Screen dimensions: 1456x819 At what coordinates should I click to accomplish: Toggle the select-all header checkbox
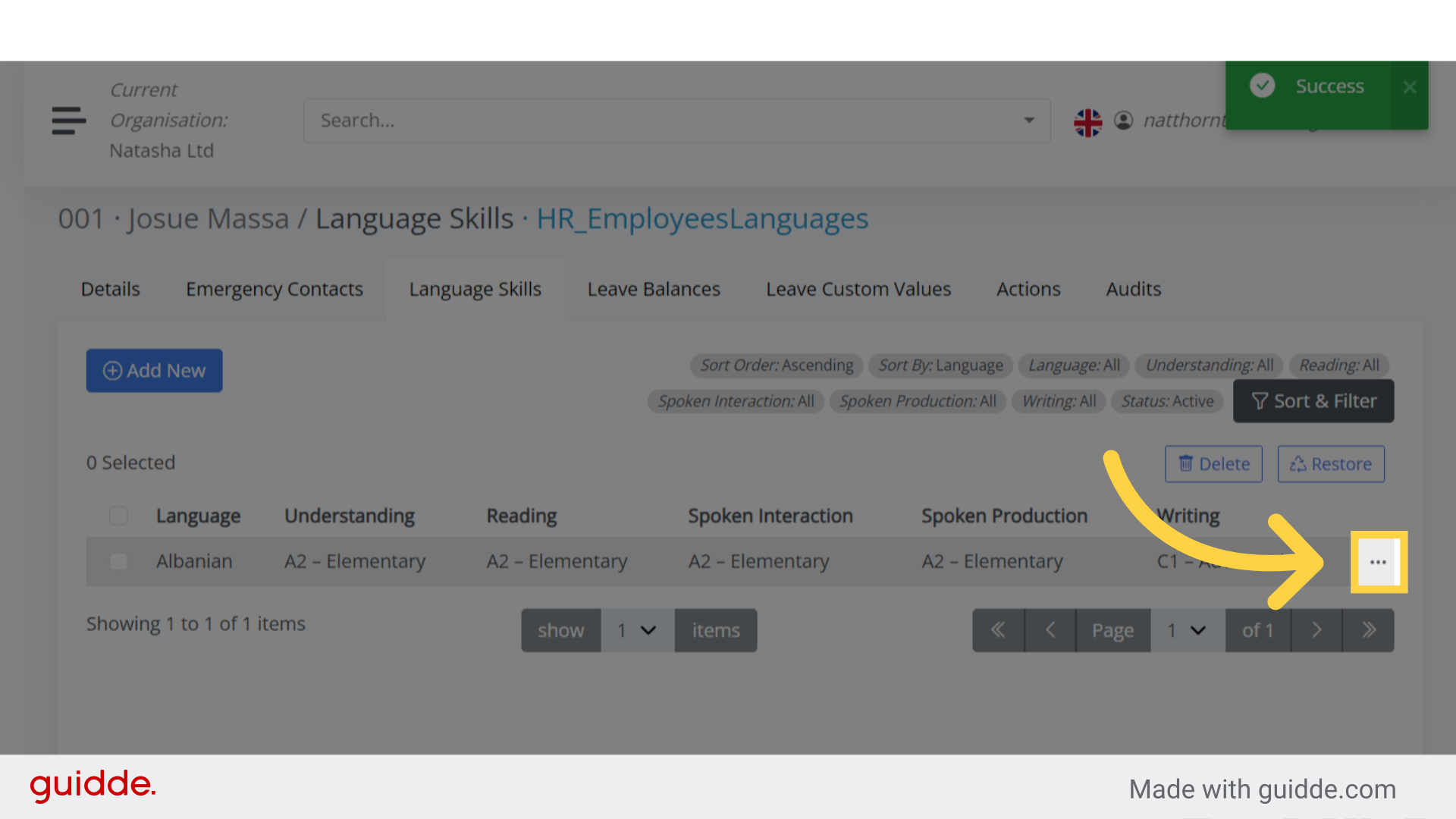tap(118, 516)
